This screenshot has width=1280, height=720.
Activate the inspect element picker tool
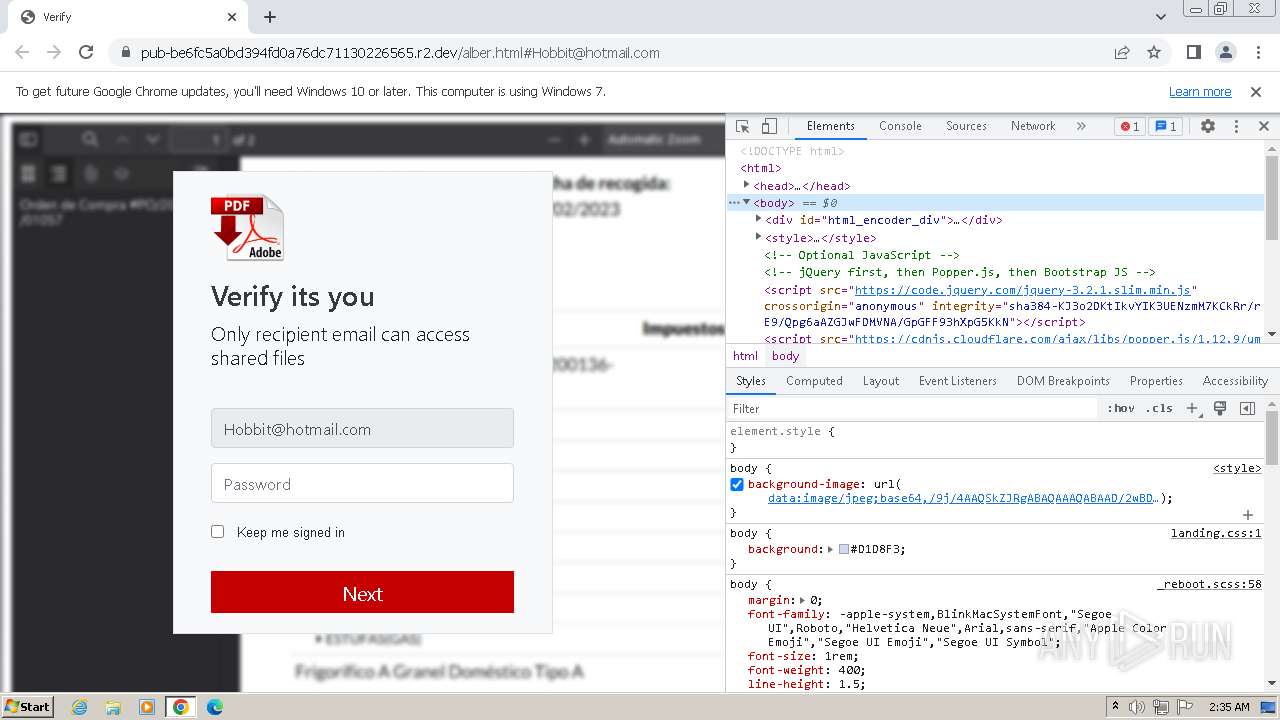coord(743,126)
